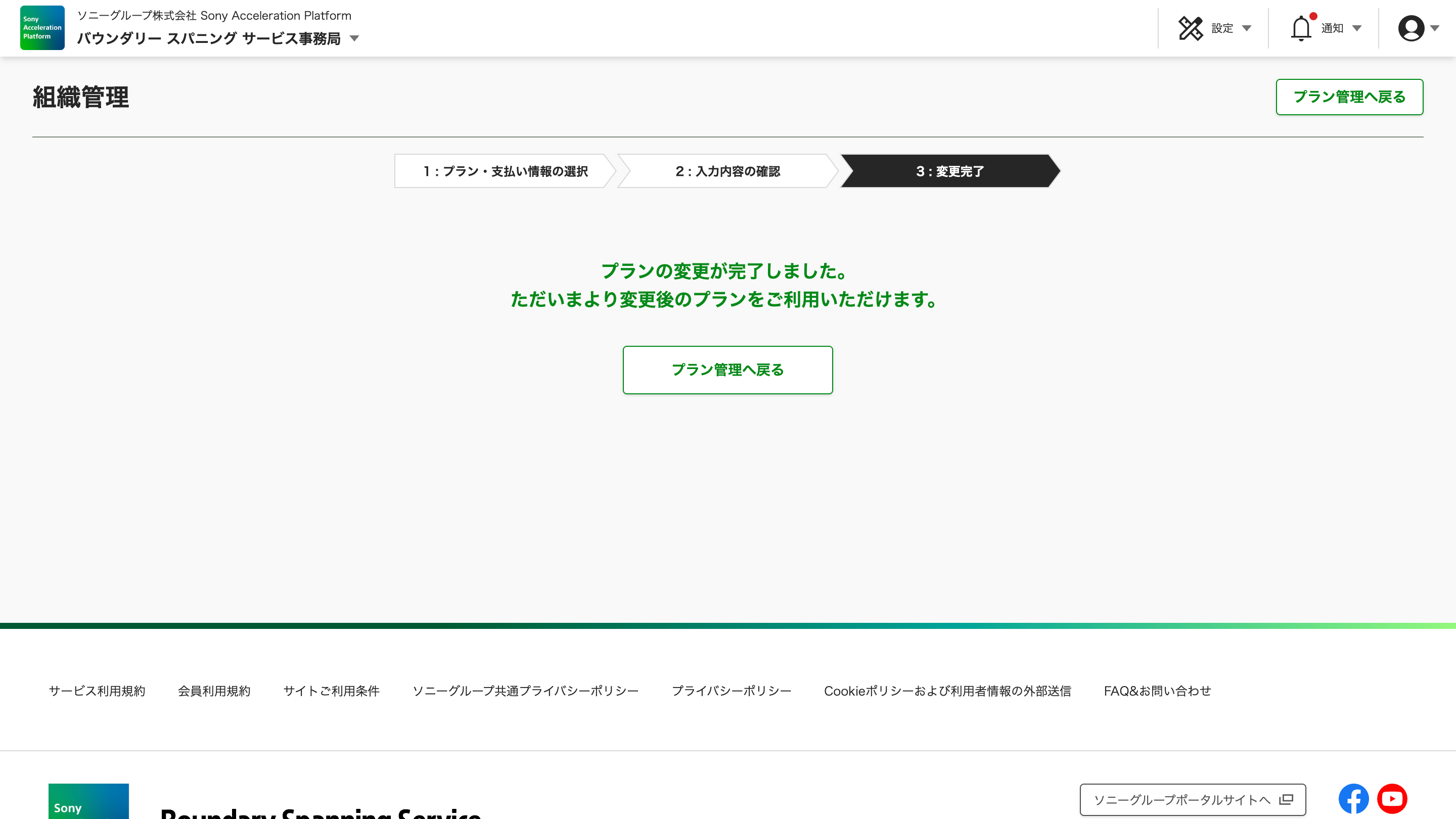Click the Sony Acceleration Platform logo
Screen dimensions: 1456x819
click(x=42, y=27)
